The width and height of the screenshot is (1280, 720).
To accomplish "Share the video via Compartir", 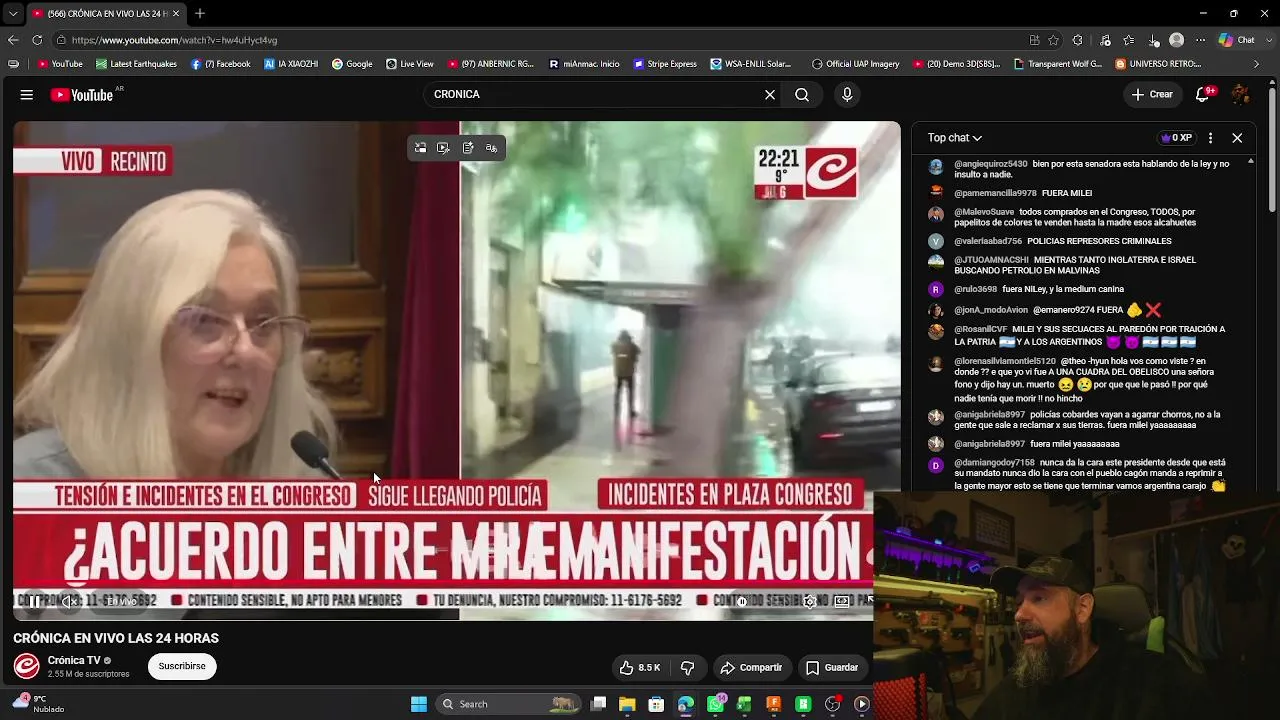I will (x=752, y=668).
